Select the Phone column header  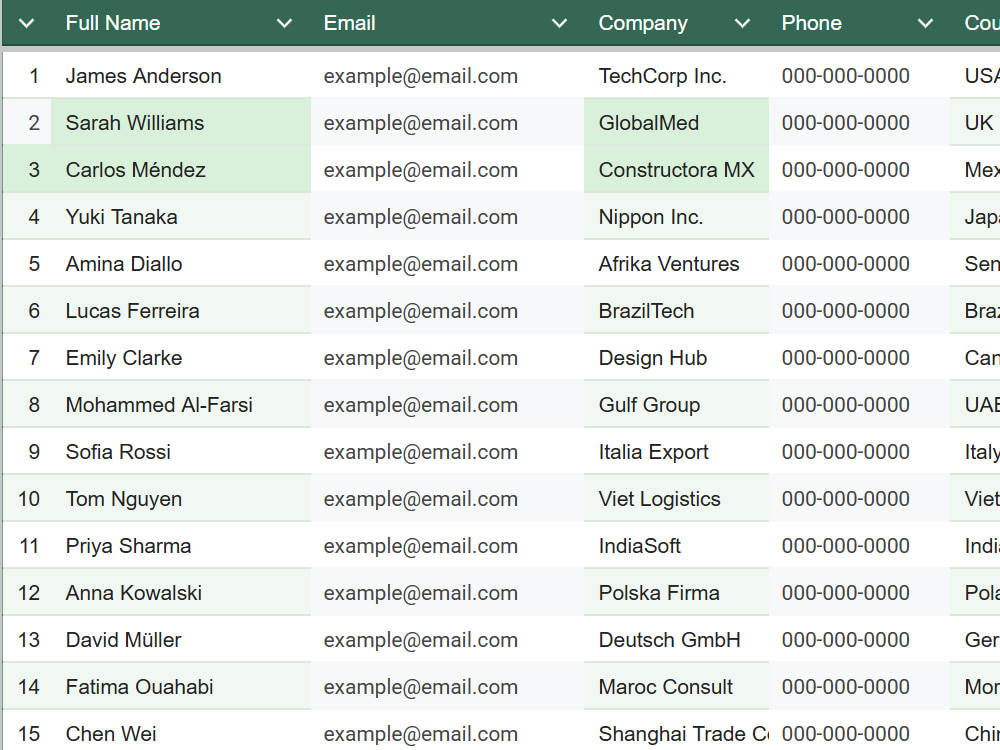pos(859,23)
